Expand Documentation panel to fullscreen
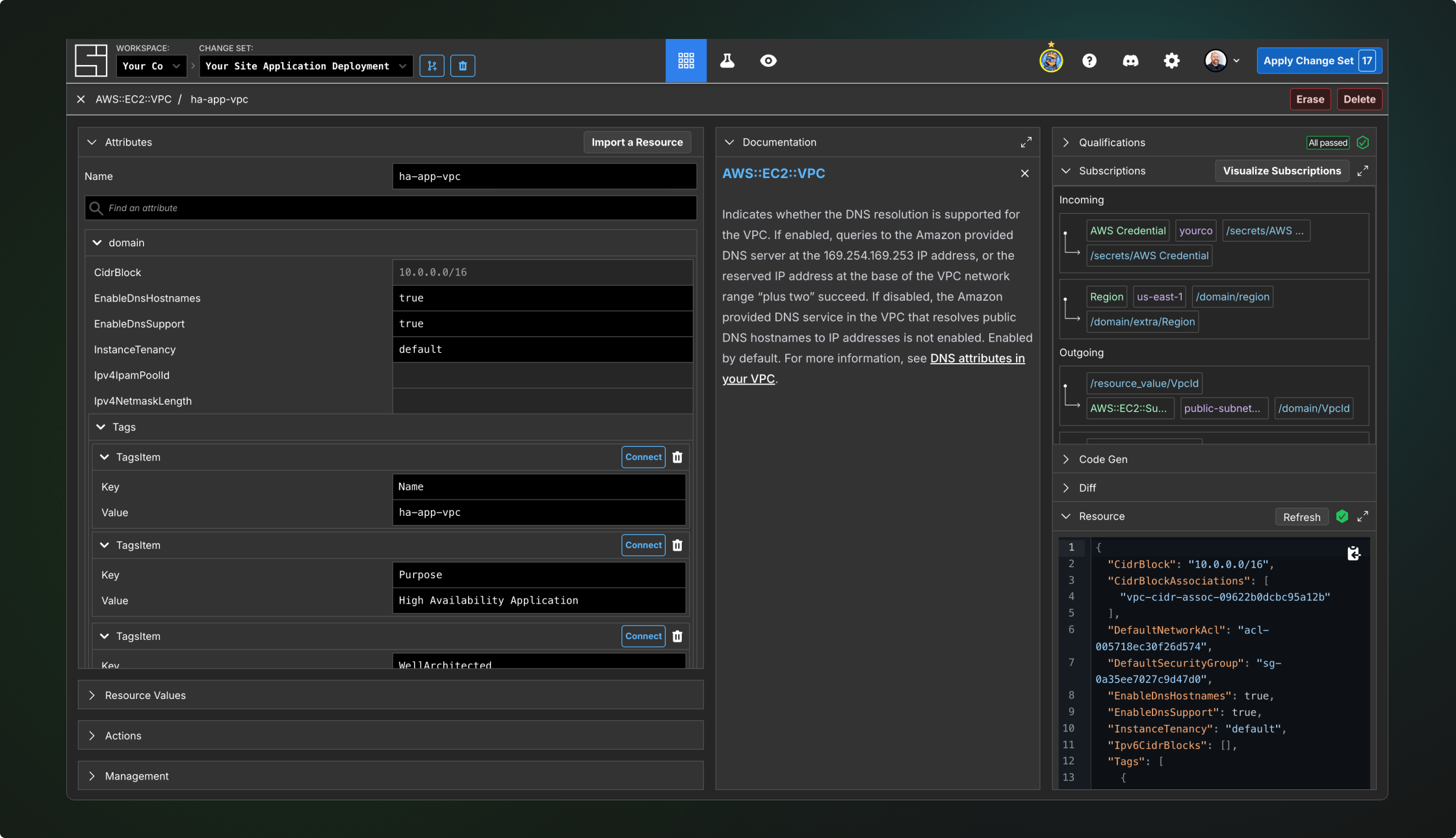Screen dimensions: 1456x838 pyautogui.click(x=1026, y=142)
